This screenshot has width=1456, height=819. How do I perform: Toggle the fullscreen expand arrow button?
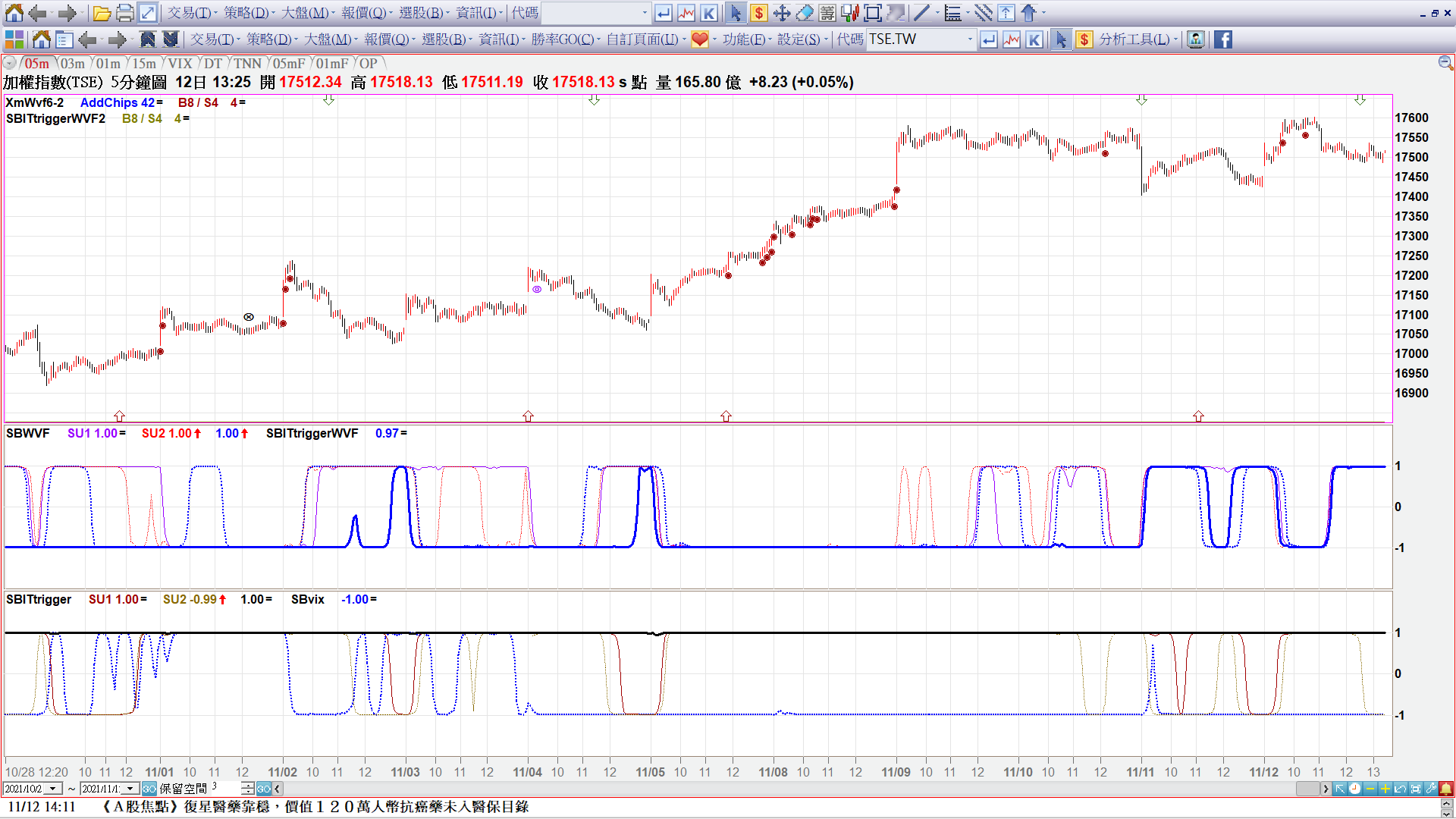click(148, 13)
